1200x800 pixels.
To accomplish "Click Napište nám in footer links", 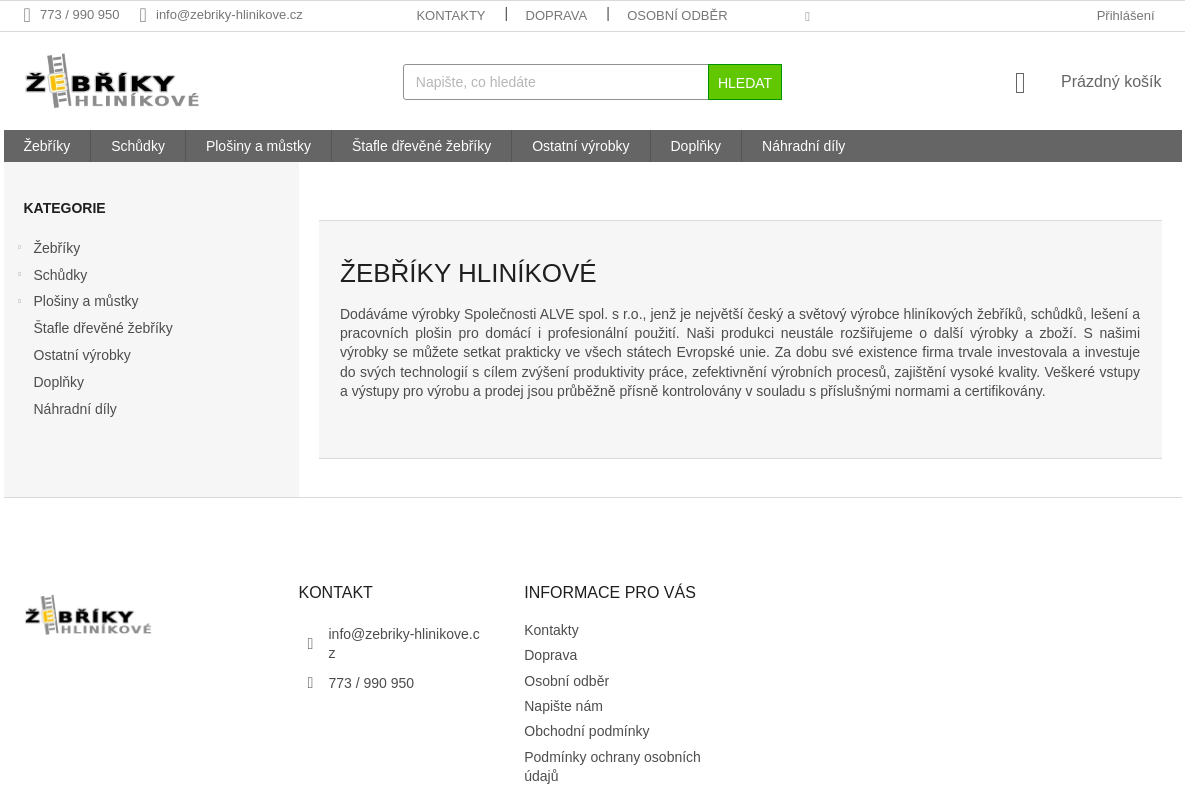I will [563, 706].
